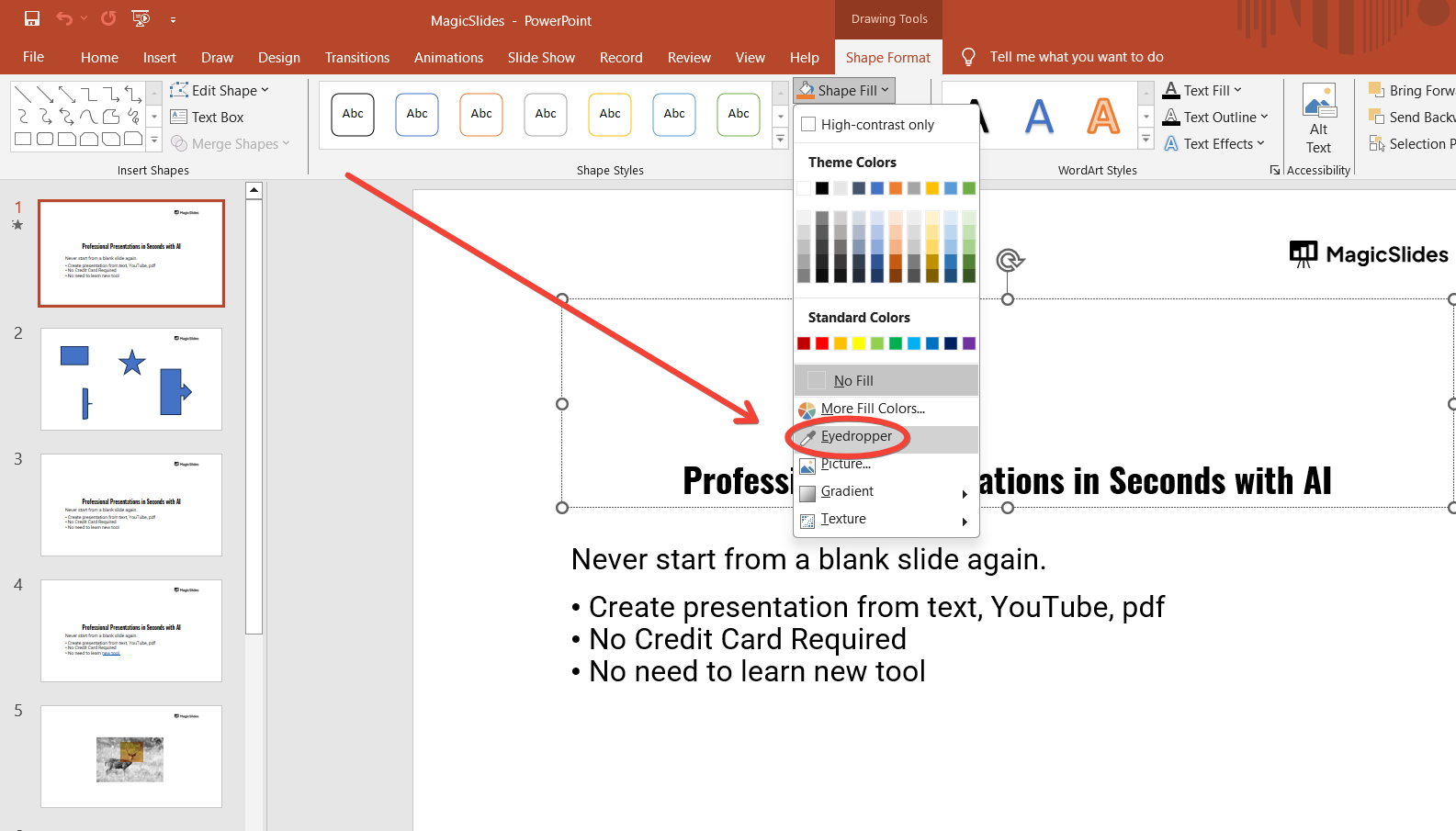Select slide 2 thumbnail with shapes
The width and height of the screenshot is (1456, 831).
coord(131,379)
